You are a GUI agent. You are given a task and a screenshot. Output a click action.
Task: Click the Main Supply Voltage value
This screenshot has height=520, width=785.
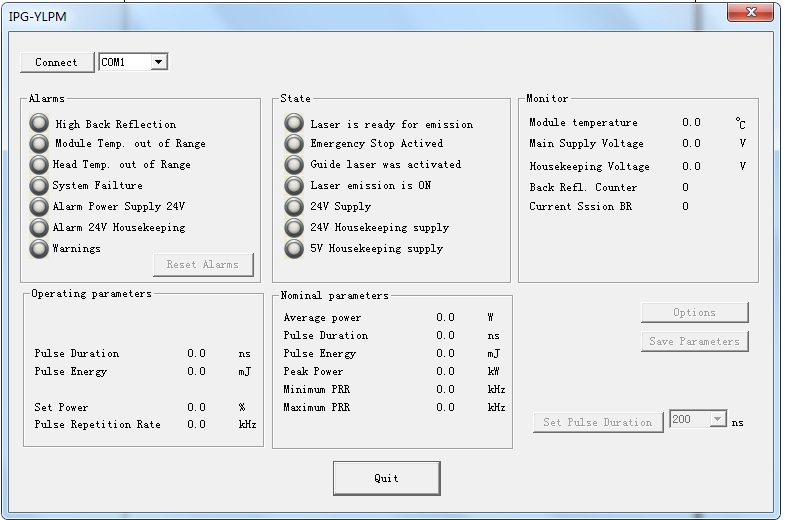[691, 144]
